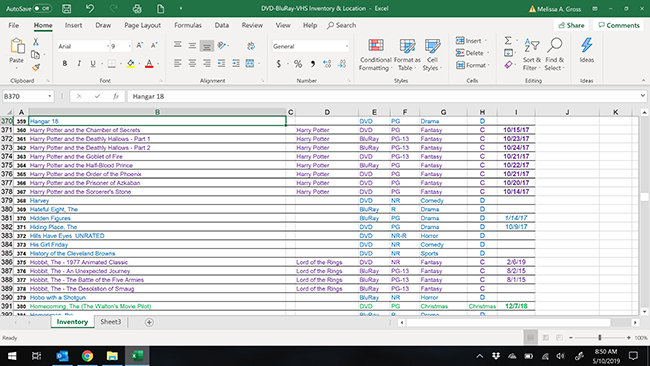Open the Comments pane
This screenshot has height=366, width=650.
point(619,25)
